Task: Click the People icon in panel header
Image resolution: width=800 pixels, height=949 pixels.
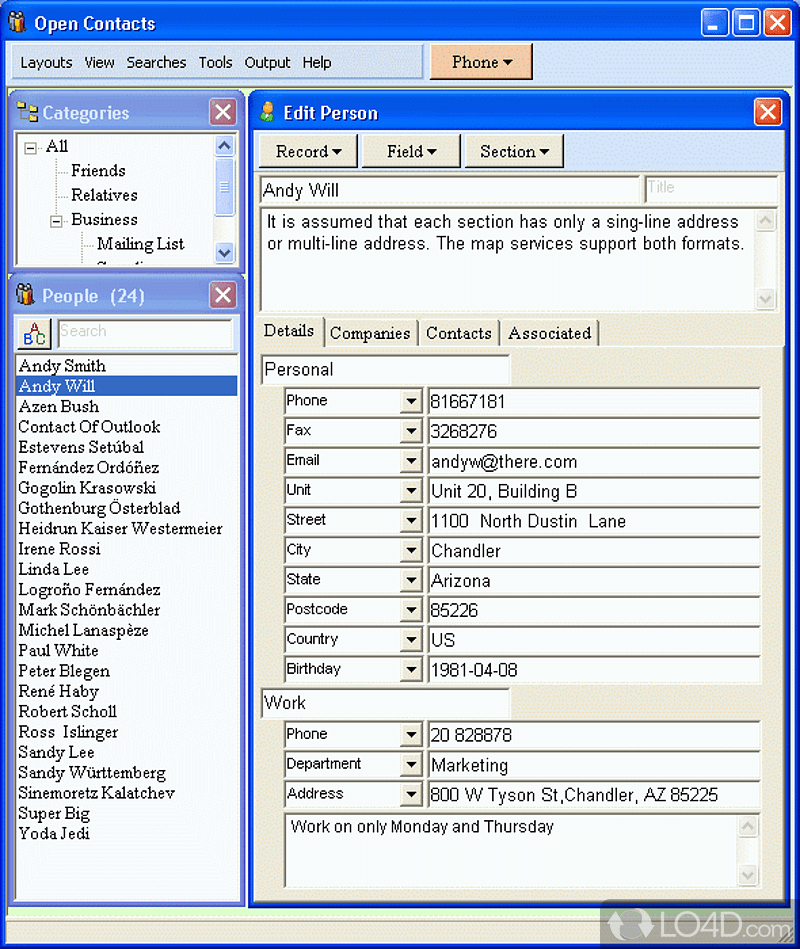Action: 25,295
